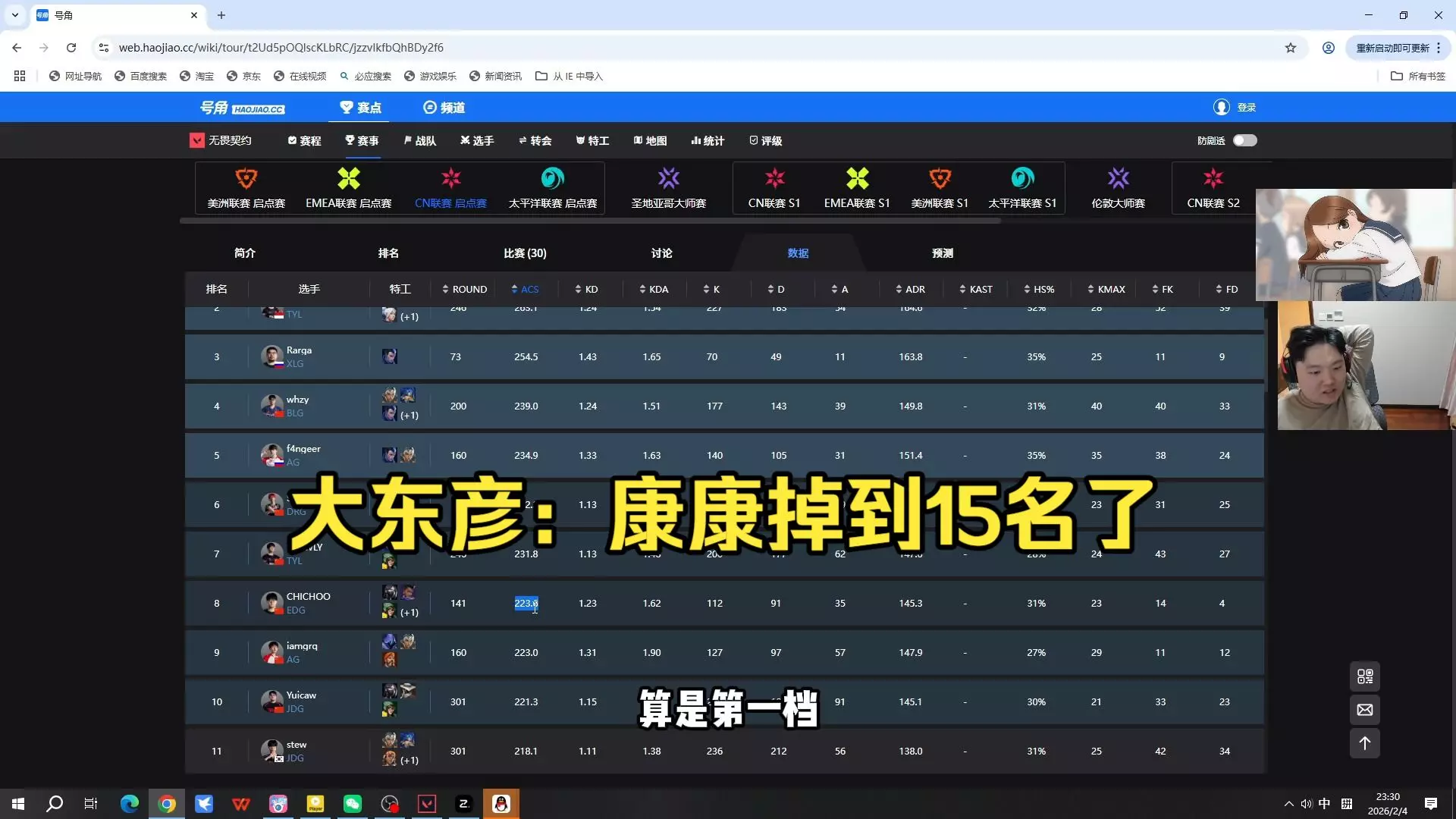The width and height of the screenshot is (1456, 819).
Task: Select the EMEA联赛 启点赛 tournament icon
Action: 348,179
